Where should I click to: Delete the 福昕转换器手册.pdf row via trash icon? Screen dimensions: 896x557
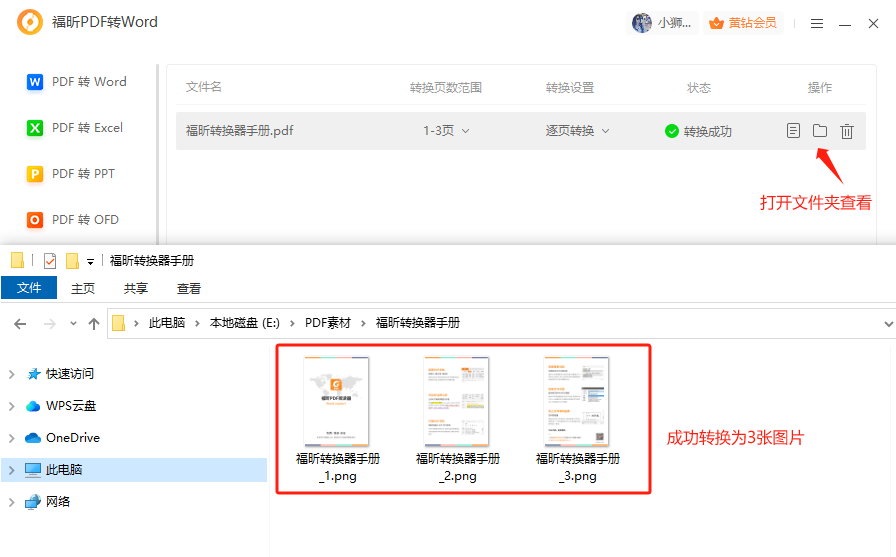847,131
